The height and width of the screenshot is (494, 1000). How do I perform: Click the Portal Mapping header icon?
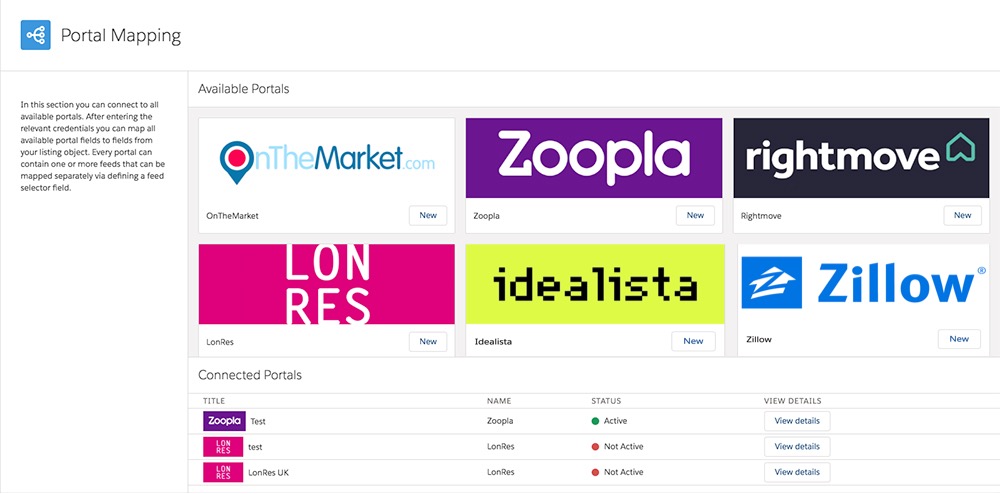tap(35, 35)
